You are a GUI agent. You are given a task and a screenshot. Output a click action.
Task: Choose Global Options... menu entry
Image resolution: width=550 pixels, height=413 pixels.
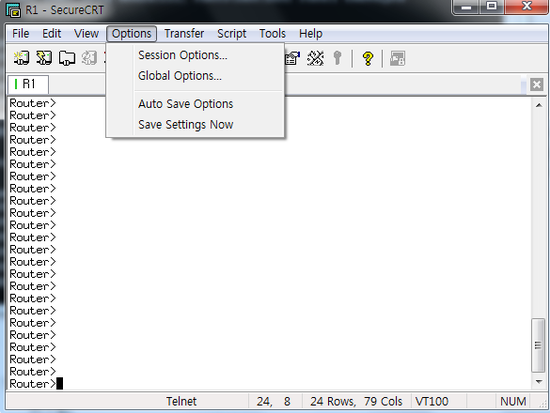point(180,76)
